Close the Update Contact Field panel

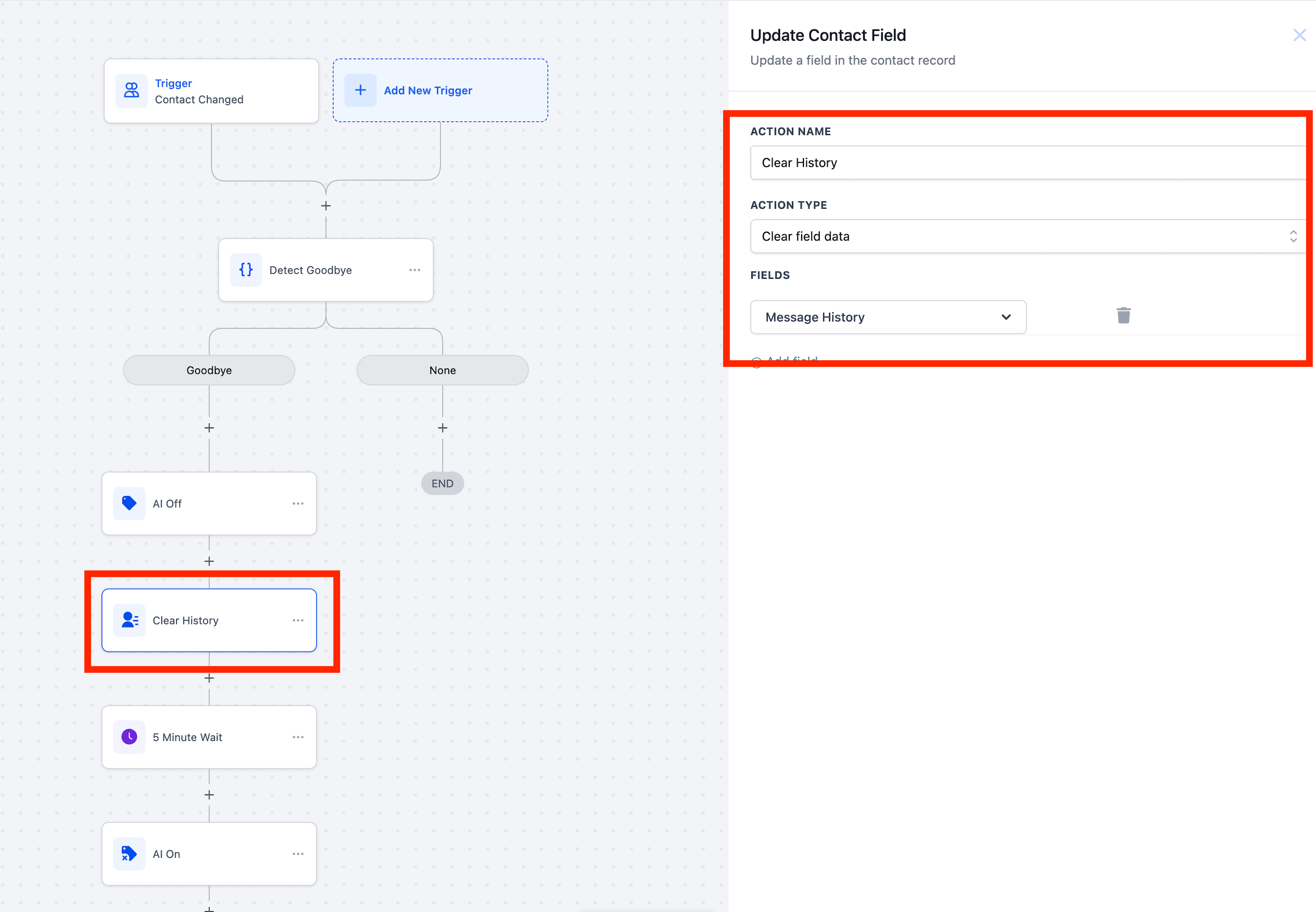(1300, 36)
